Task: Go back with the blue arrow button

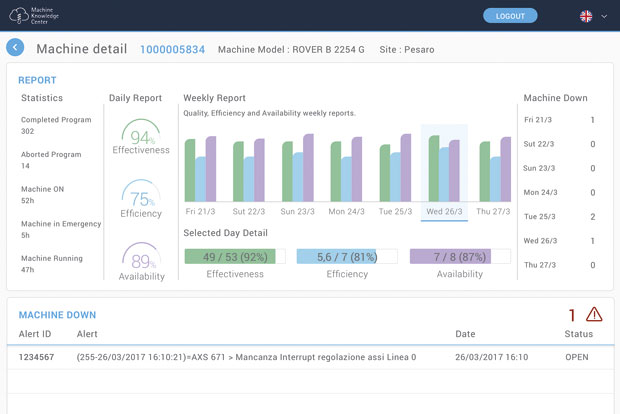Action: point(15,48)
